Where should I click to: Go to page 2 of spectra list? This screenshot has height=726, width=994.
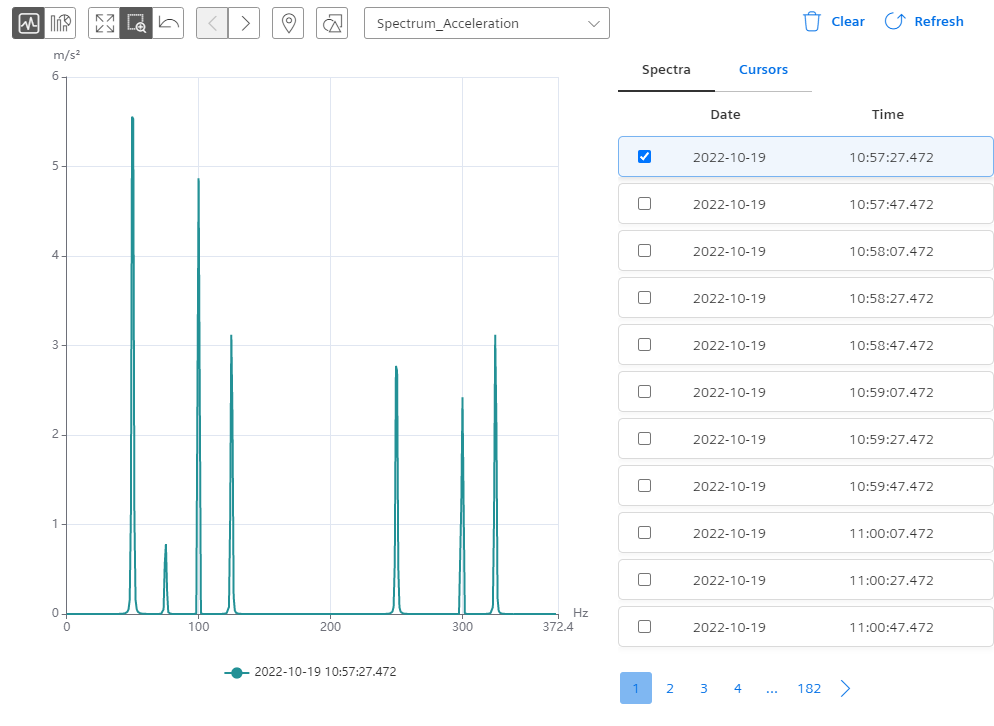tap(670, 689)
